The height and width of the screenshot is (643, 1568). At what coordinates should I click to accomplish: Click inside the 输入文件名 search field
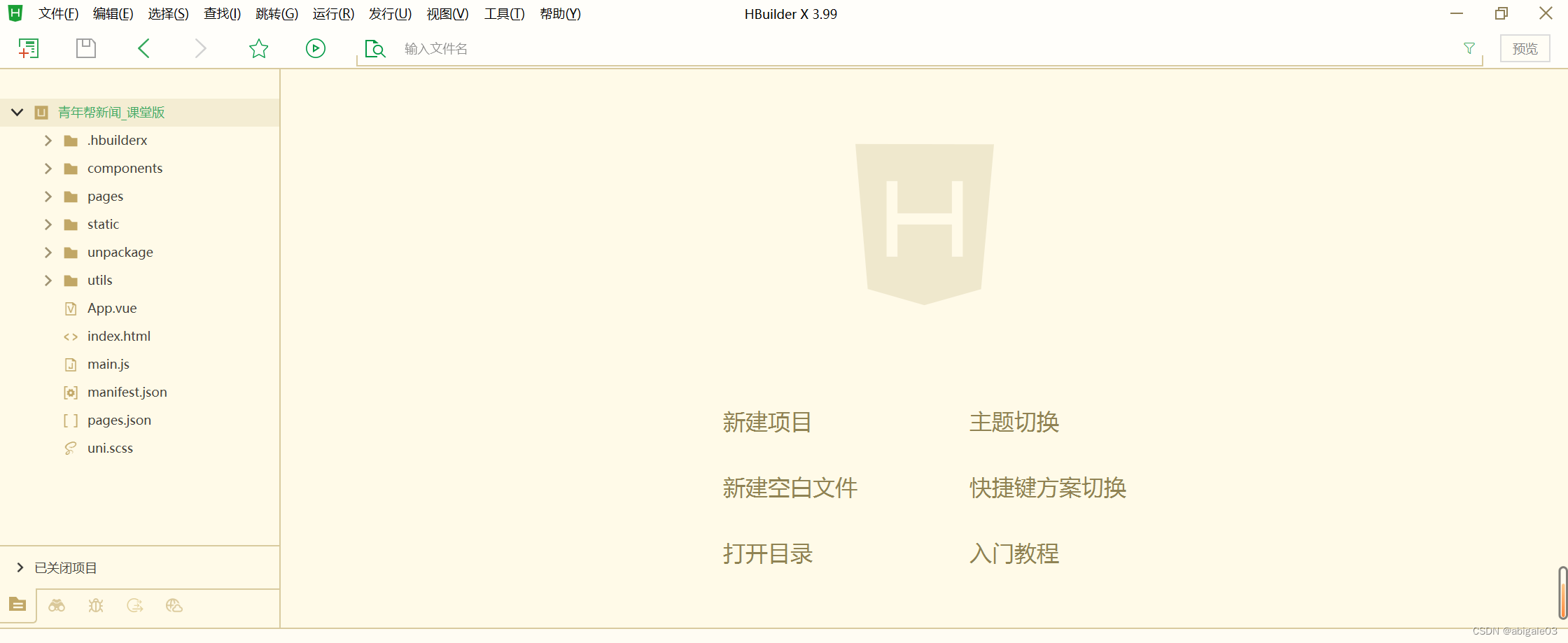pyautogui.click(x=490, y=48)
